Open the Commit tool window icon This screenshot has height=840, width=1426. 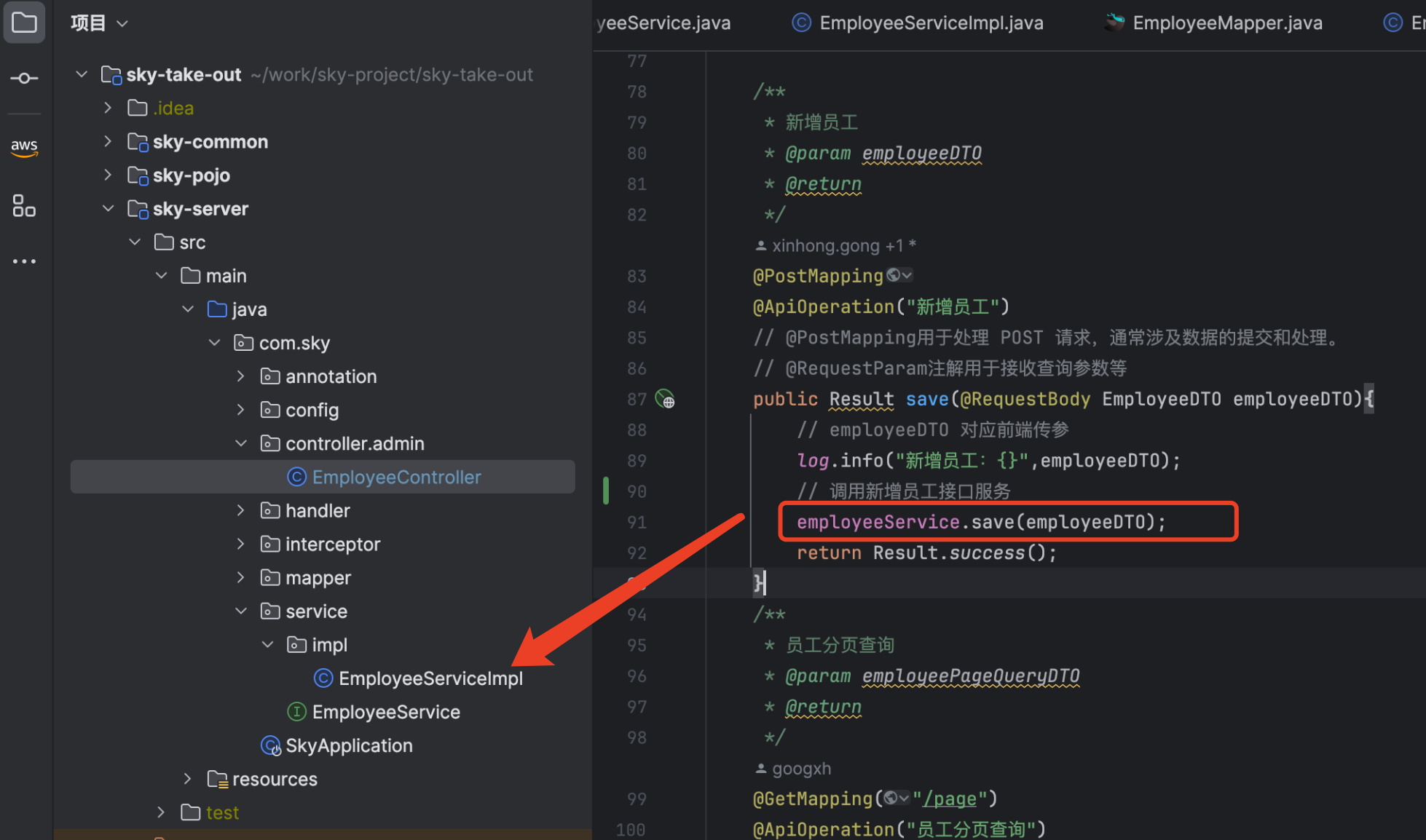pyautogui.click(x=24, y=78)
